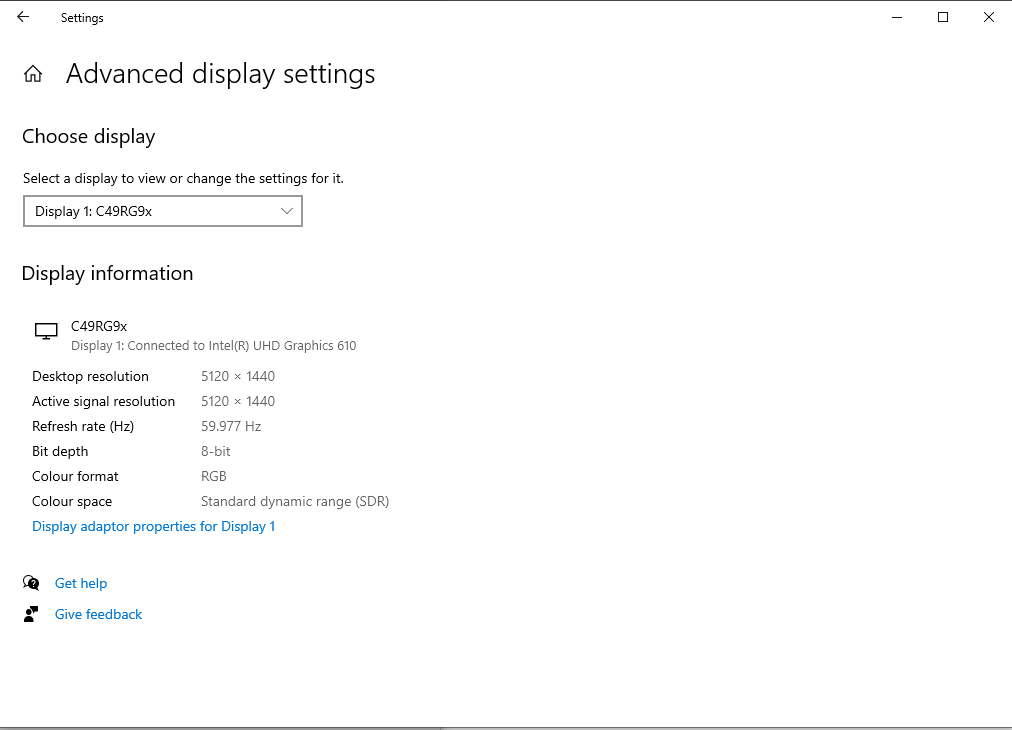Navigate back using the back arrow
The image size is (1012, 730).
pos(22,17)
